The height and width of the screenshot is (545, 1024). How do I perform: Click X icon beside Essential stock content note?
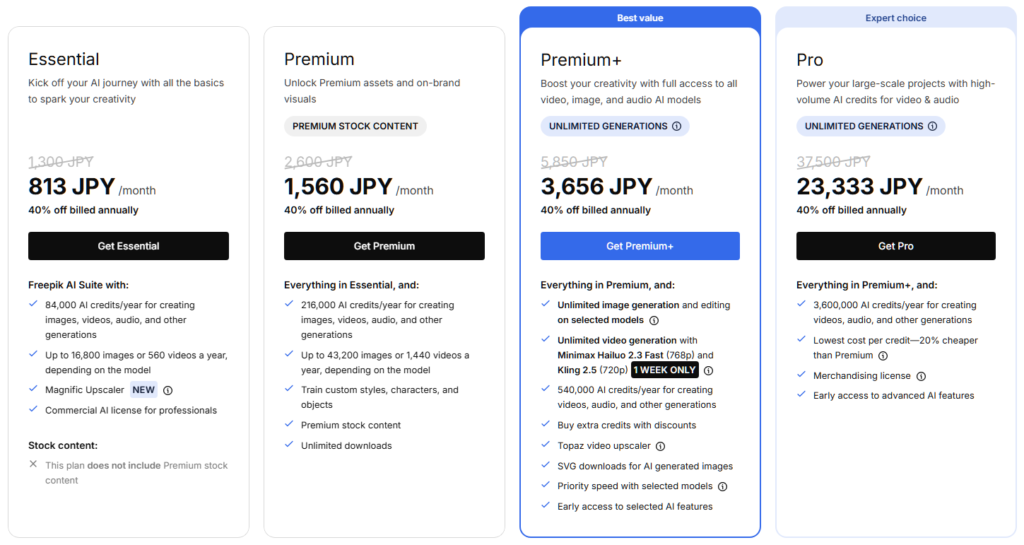[33, 464]
